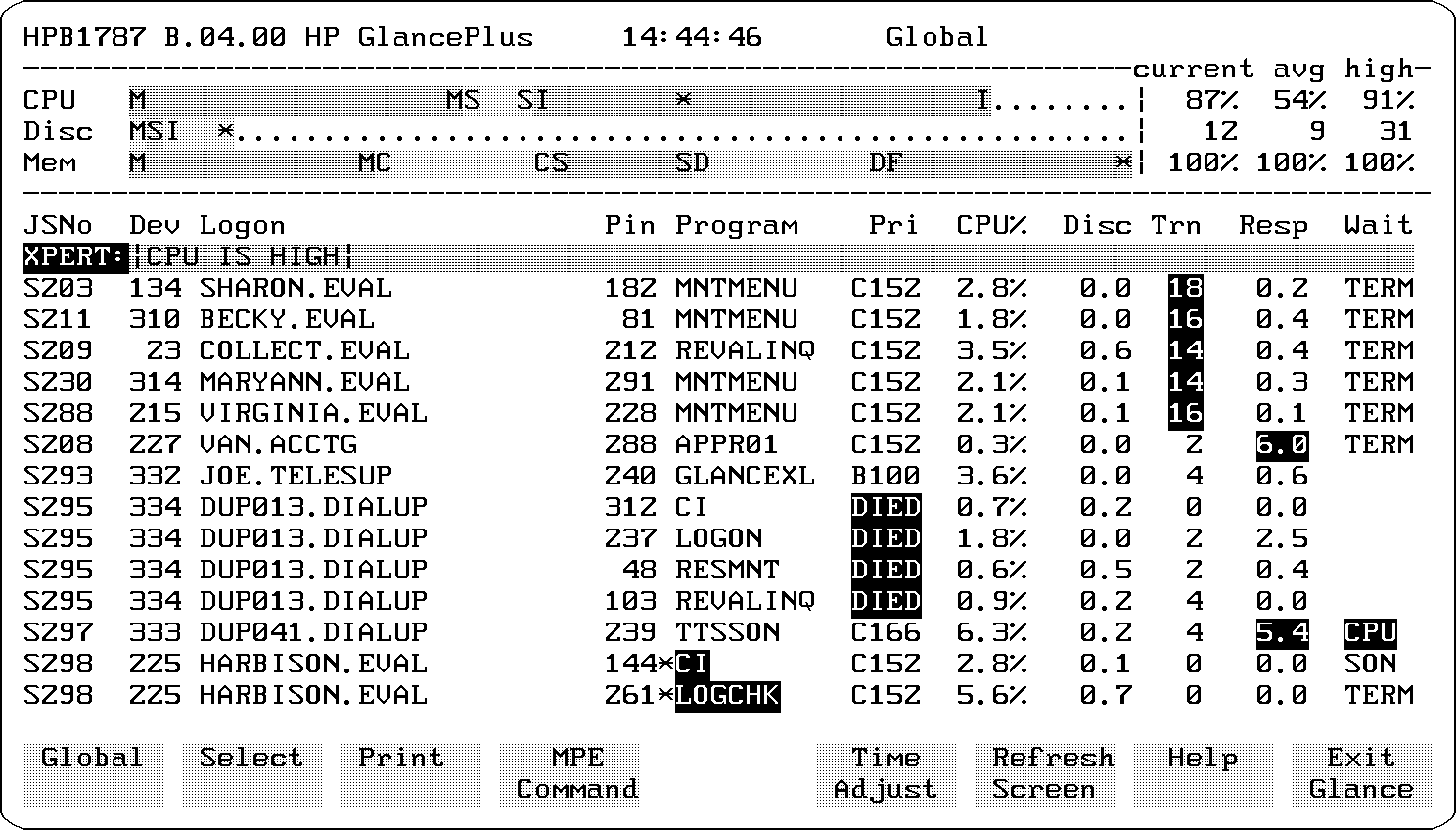Click the highlighted CPU wait state
The height and width of the screenshot is (830, 1456).
1370,632
